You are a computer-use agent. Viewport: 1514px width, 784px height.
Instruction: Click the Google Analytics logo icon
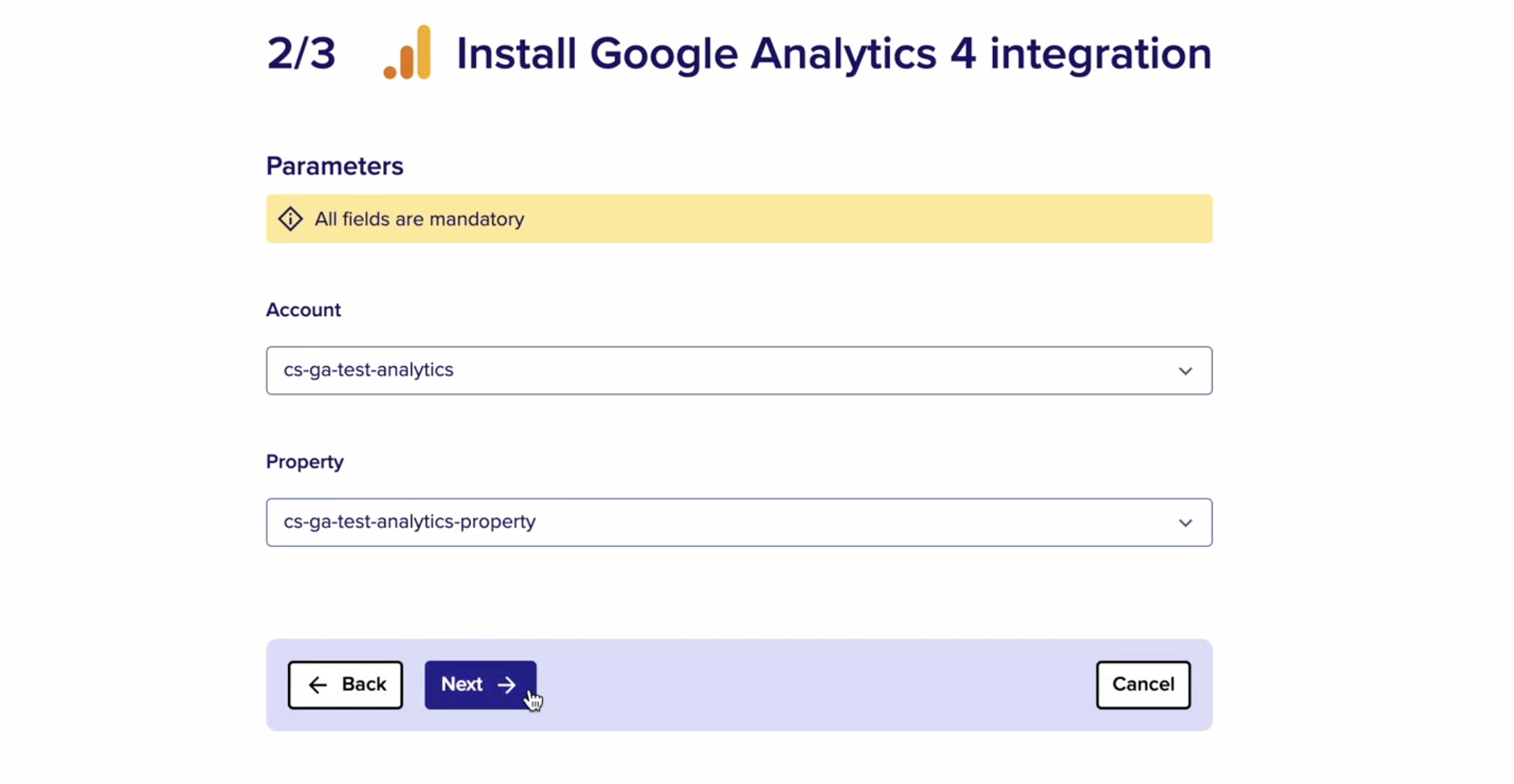[407, 52]
